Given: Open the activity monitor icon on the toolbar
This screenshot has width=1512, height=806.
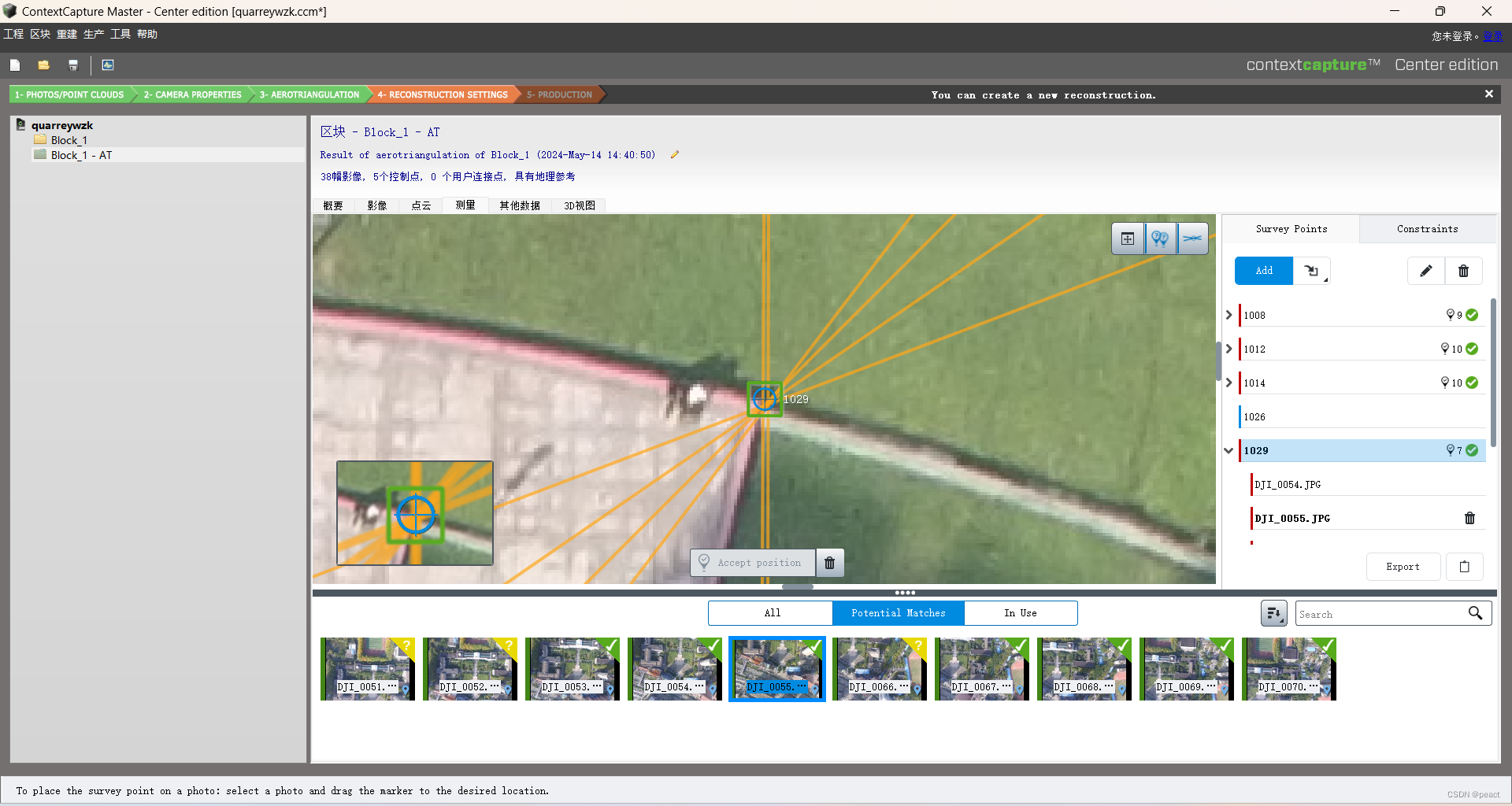Looking at the screenshot, I should pyautogui.click(x=107, y=65).
